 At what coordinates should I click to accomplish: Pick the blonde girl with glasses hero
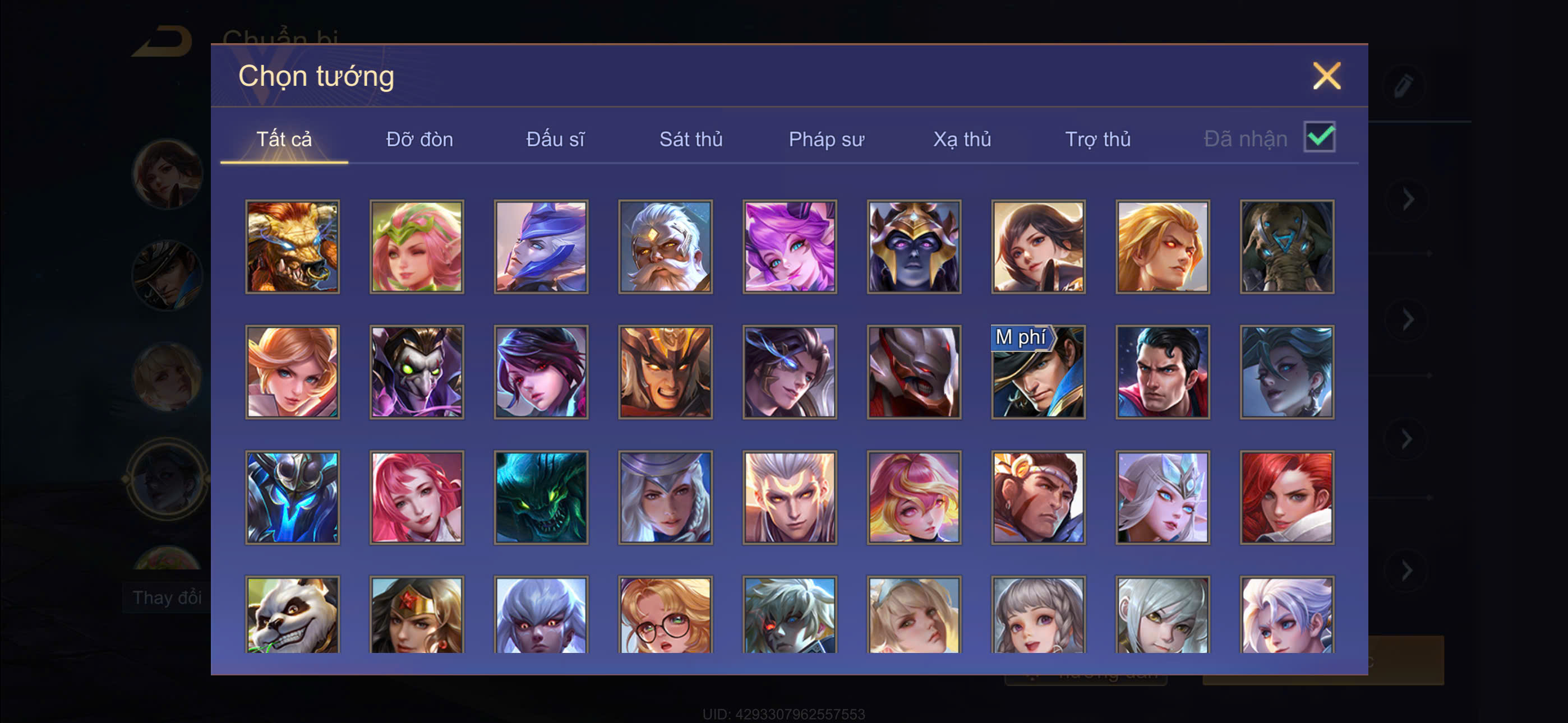coord(666,615)
